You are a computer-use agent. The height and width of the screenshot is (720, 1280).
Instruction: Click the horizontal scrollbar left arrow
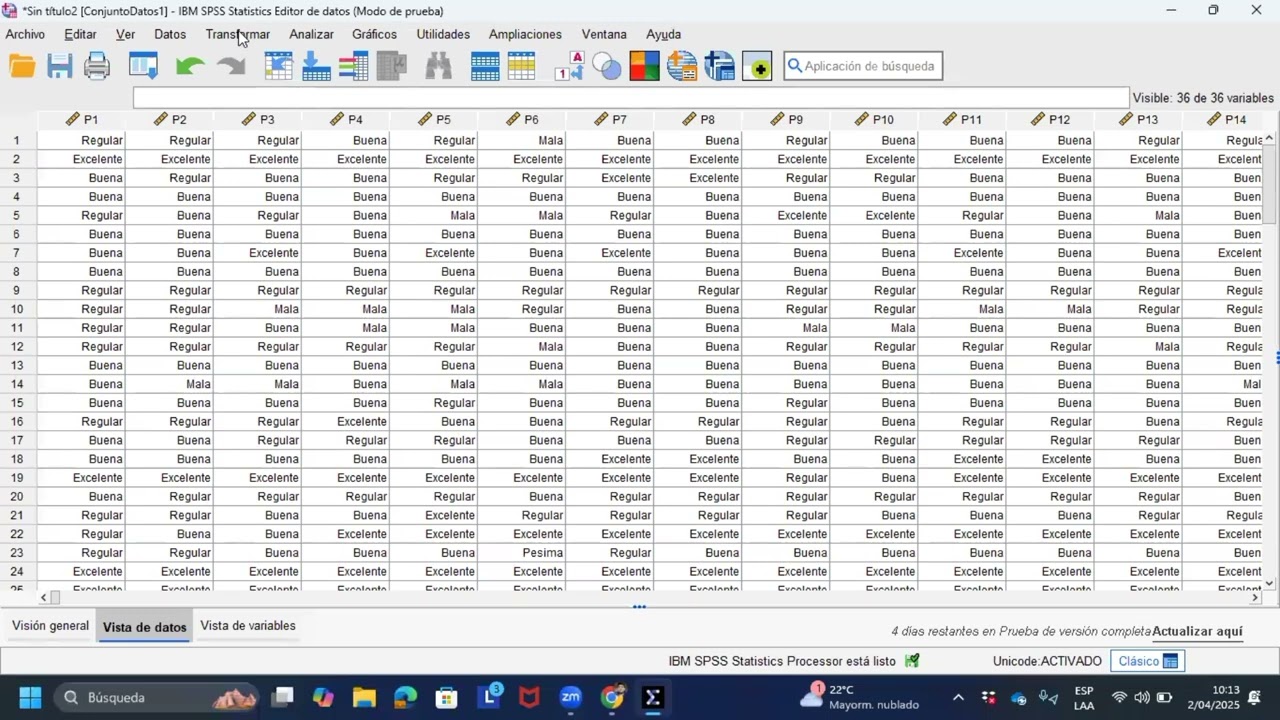pos(43,597)
